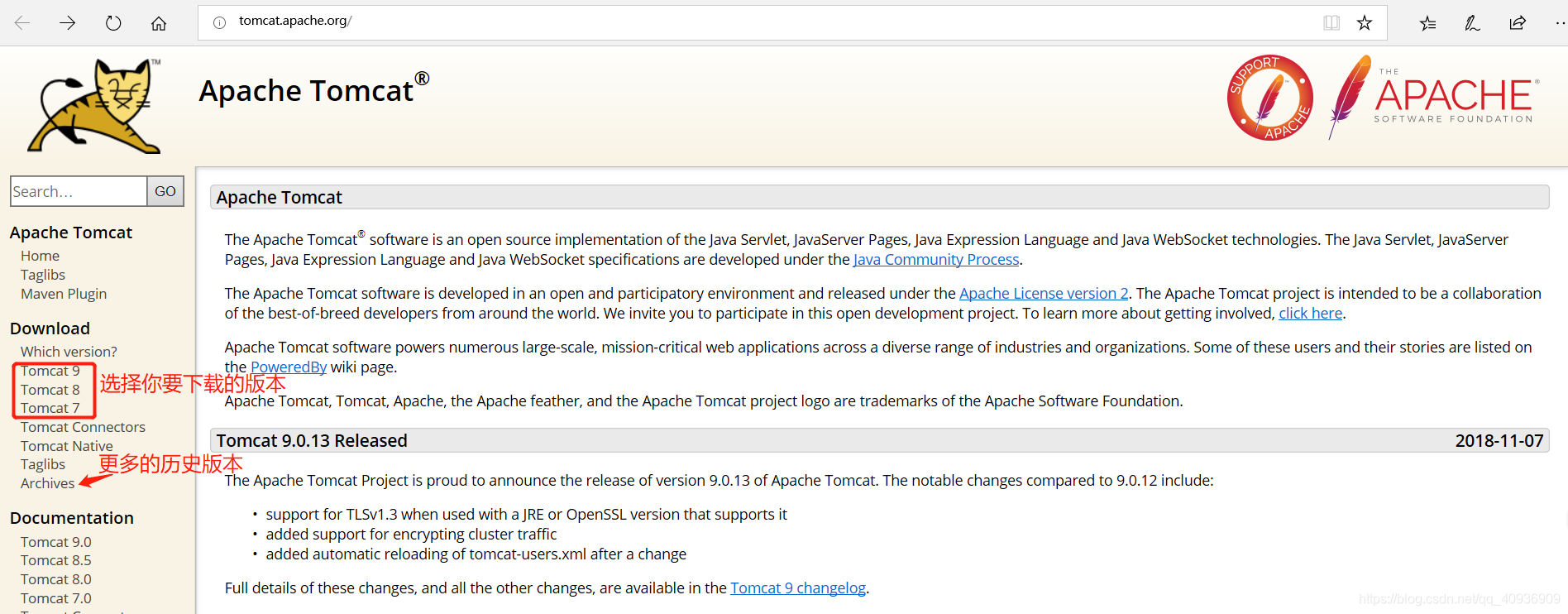Select Tomcat 8 download link
This screenshot has height=614, width=1568.
50,390
